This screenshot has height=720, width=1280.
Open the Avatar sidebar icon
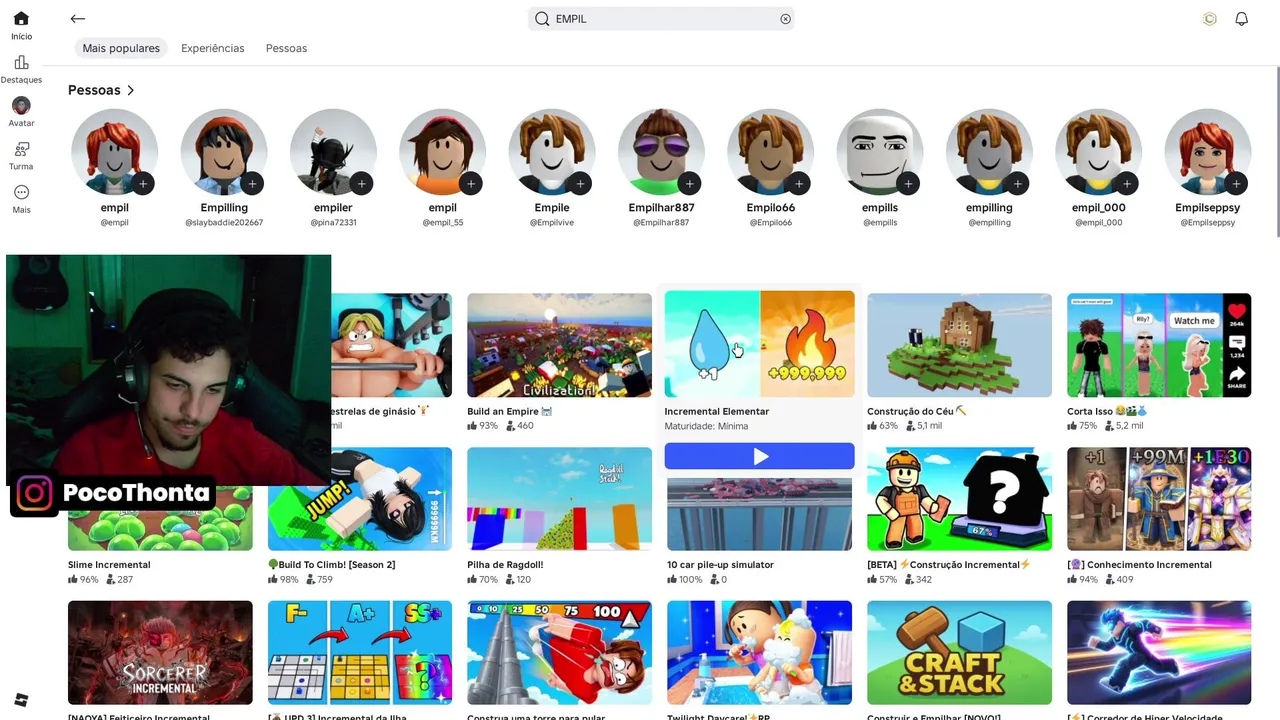click(21, 105)
